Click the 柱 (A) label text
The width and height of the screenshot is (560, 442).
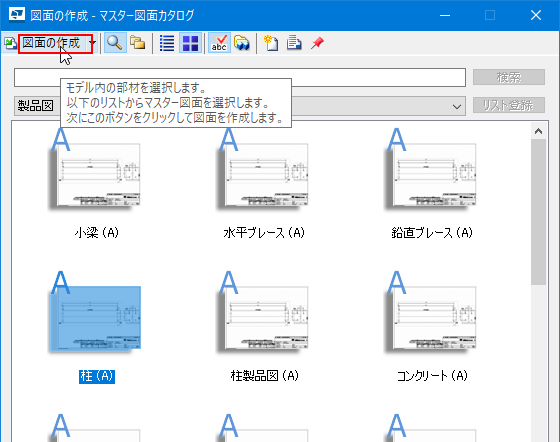(97, 376)
